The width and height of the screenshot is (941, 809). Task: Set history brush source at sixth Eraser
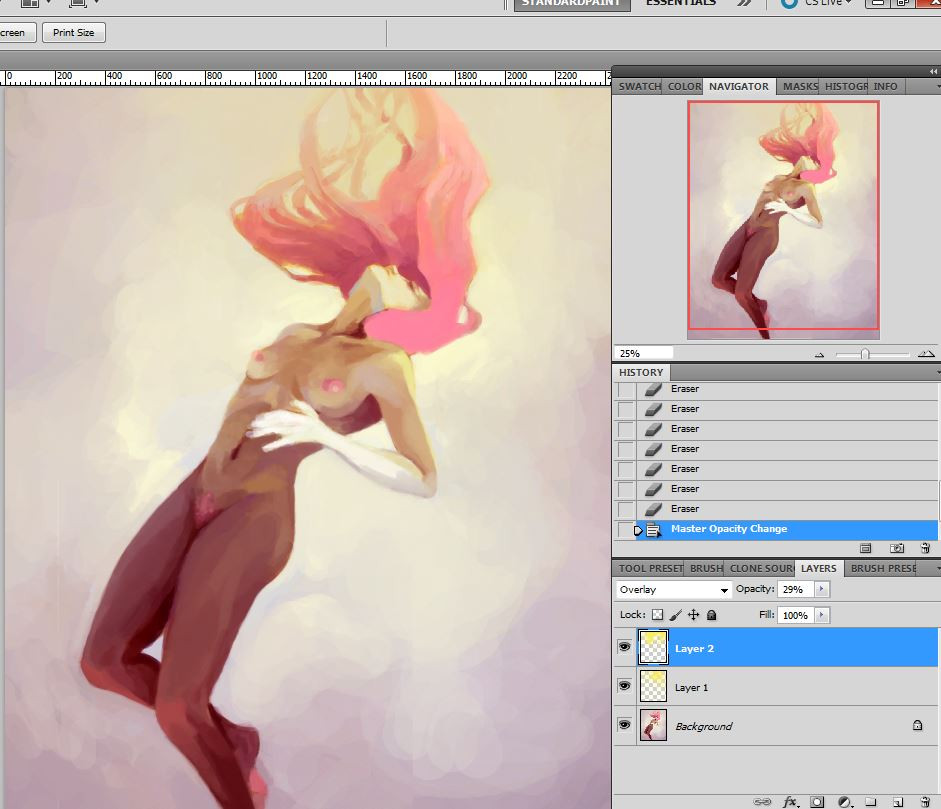tap(625, 489)
